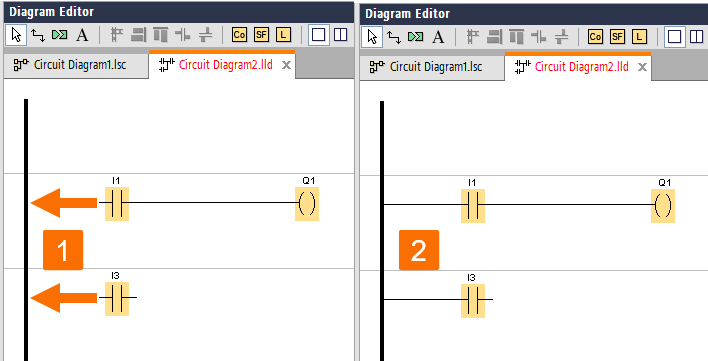Distribute horizontally icon in right editor toolbar
This screenshot has width=708, height=361.
pyautogui.click(x=539, y=37)
